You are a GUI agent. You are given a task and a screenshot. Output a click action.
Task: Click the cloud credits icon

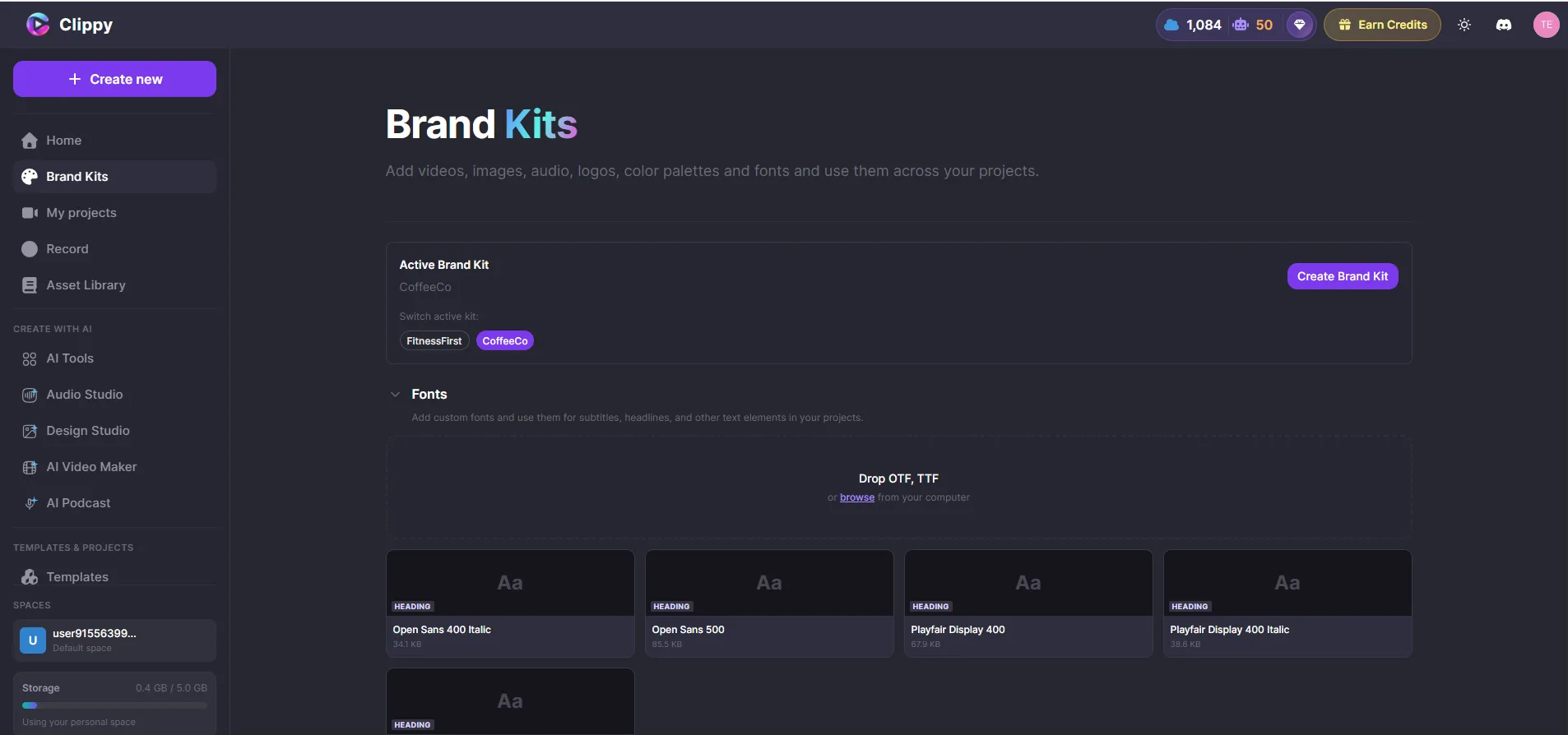1171,25
